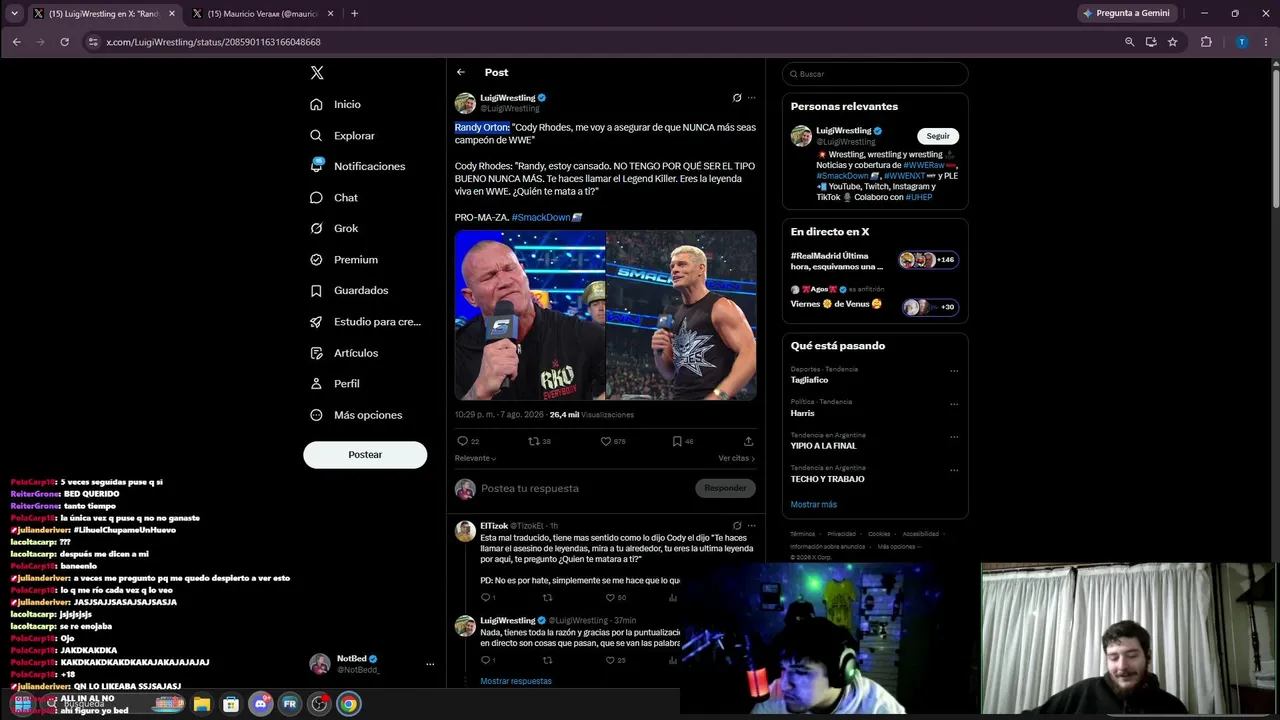The image size is (1280, 720).
Task: Open File Explorer from the taskbar
Action: (202, 704)
